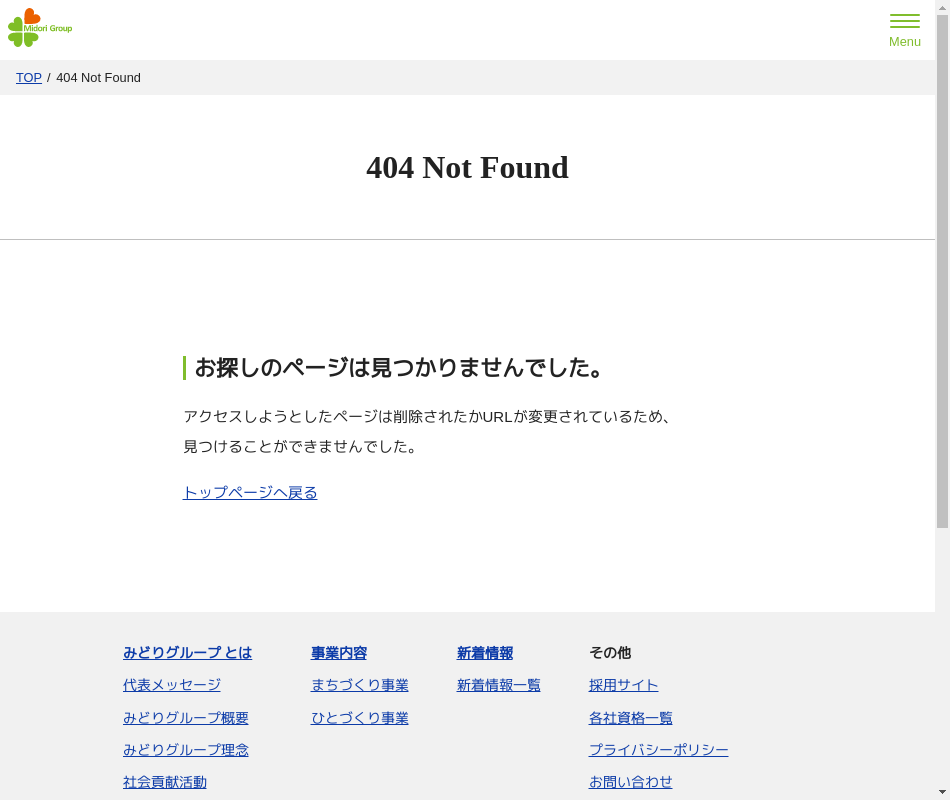Open お問い合わせ contact link
This screenshot has height=800, width=950.
tap(631, 782)
